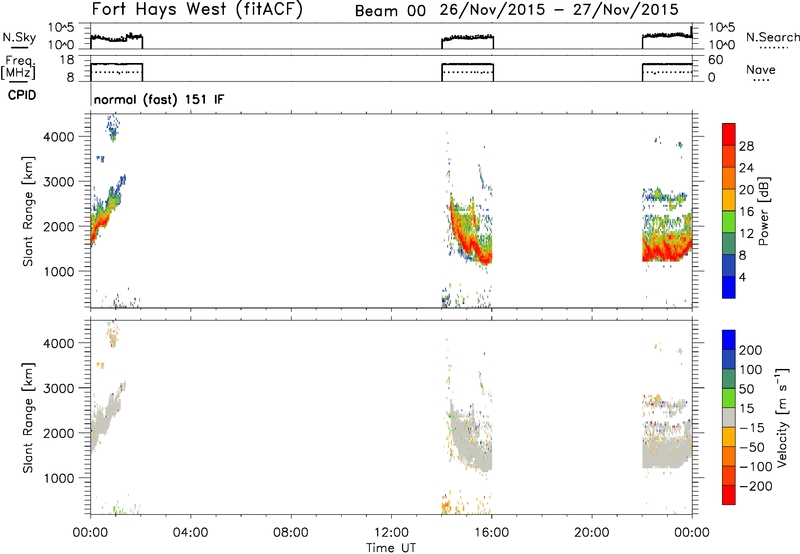Screen dimensions: 800x554
Task: Click the red bottom of the velocity colorbar
Action: pyautogui.click(x=729, y=495)
